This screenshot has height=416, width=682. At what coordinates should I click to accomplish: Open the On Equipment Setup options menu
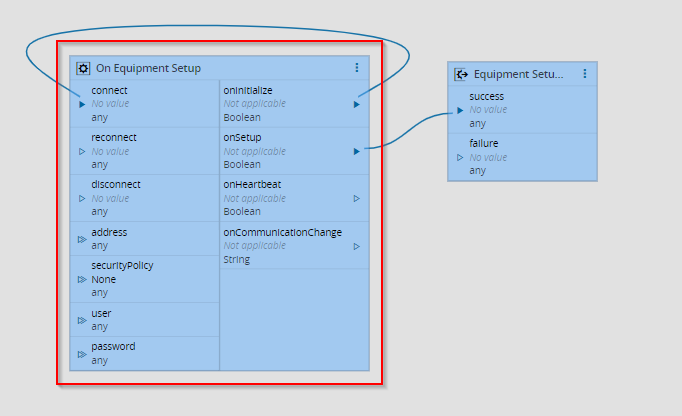click(x=357, y=68)
